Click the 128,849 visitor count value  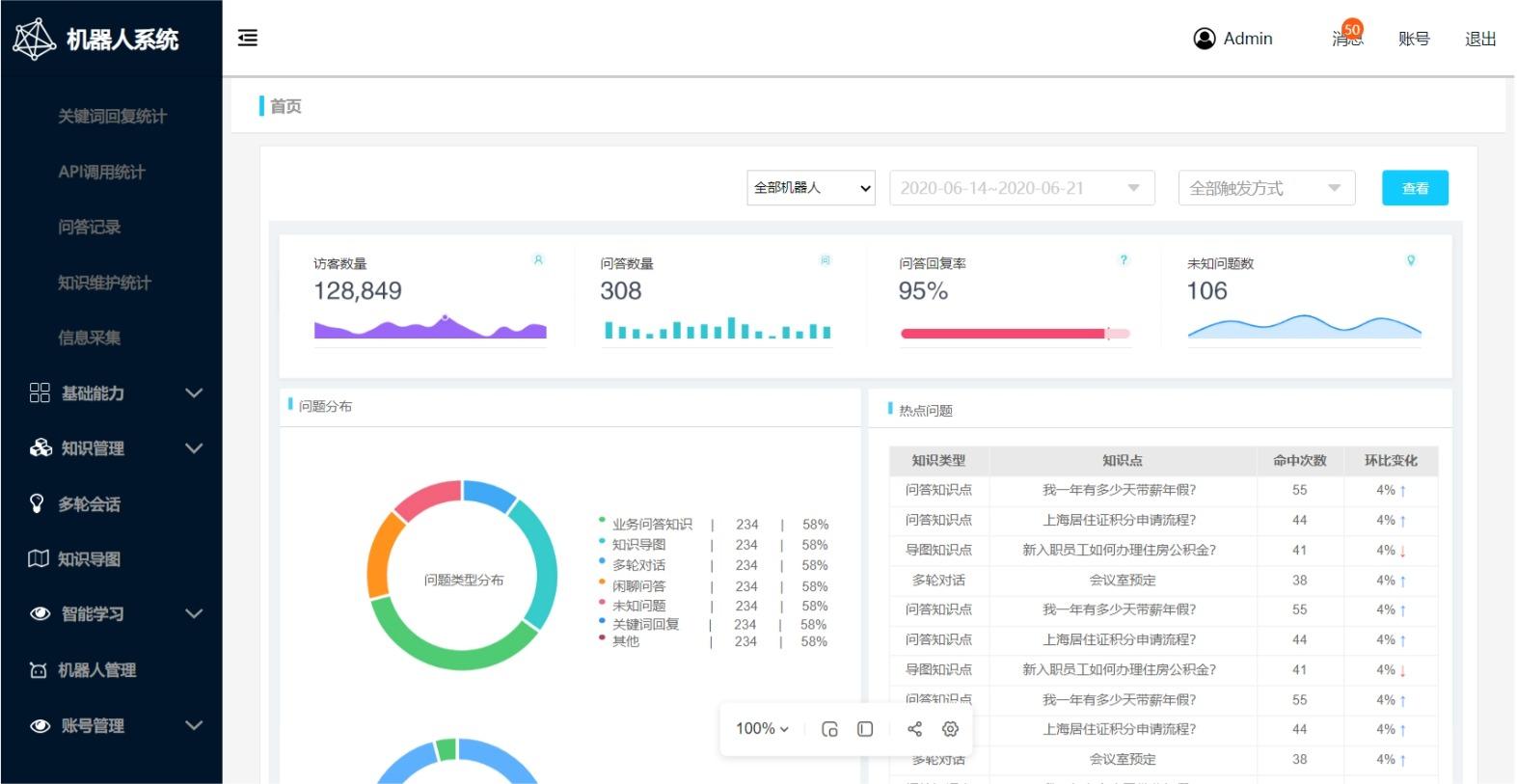[x=358, y=291]
